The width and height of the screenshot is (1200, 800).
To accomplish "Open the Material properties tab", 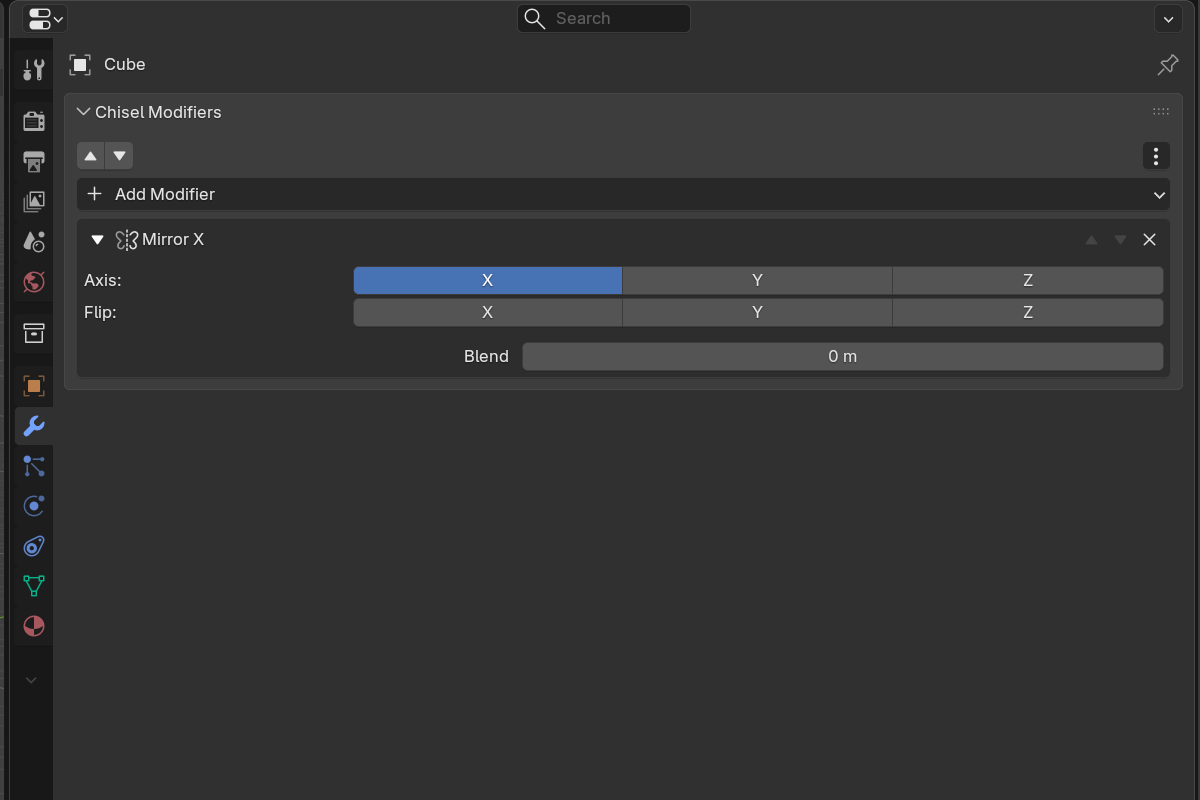I will coord(33,626).
